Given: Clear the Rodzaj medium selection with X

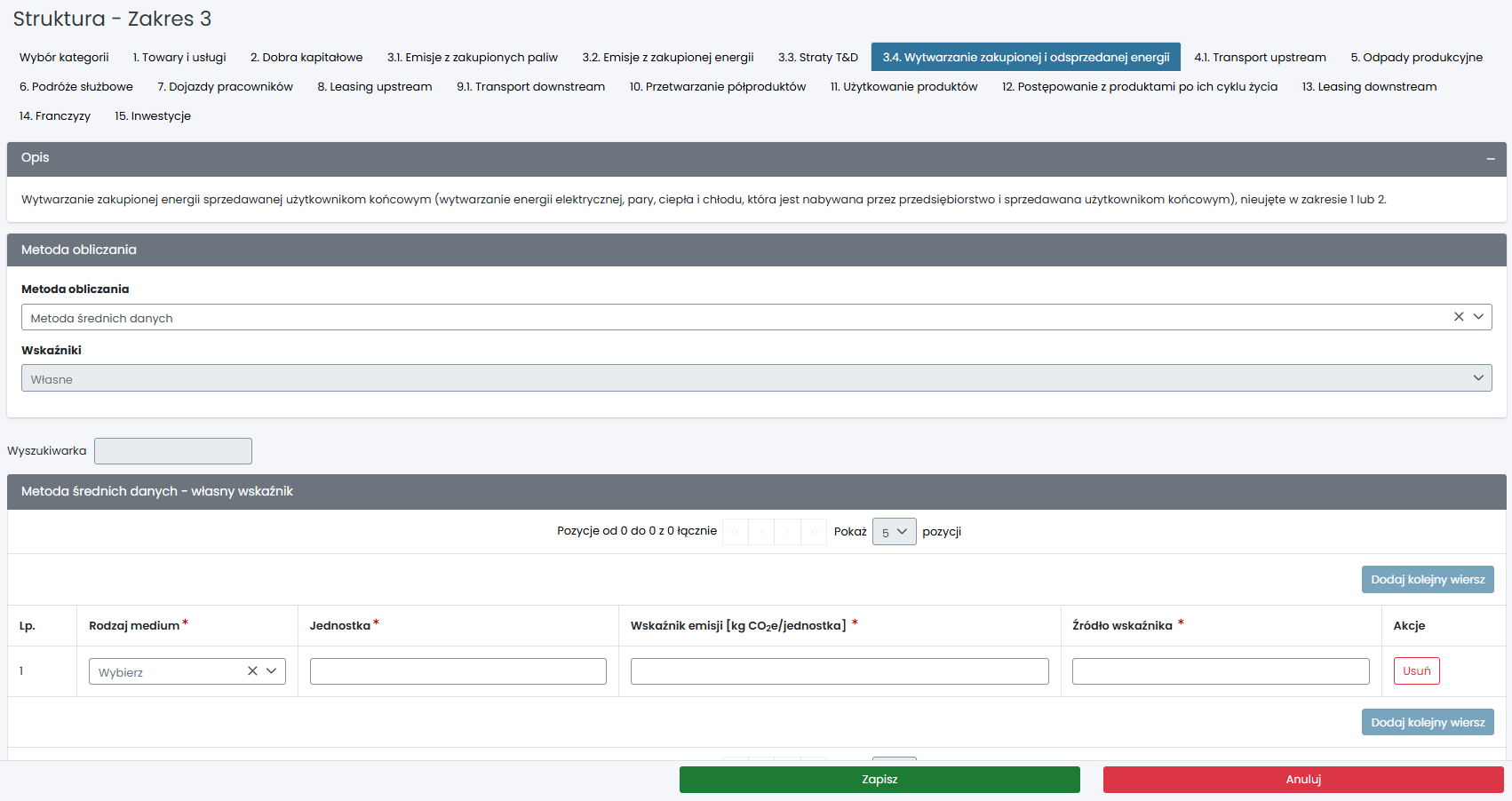Looking at the screenshot, I should click(x=252, y=671).
